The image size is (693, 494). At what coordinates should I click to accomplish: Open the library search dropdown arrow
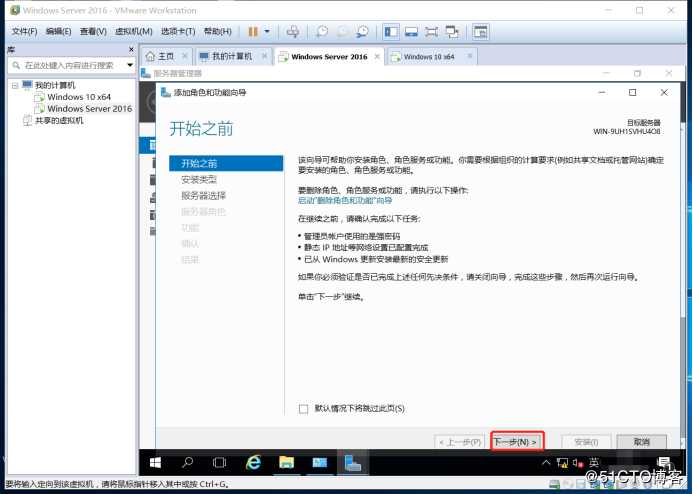[130, 65]
